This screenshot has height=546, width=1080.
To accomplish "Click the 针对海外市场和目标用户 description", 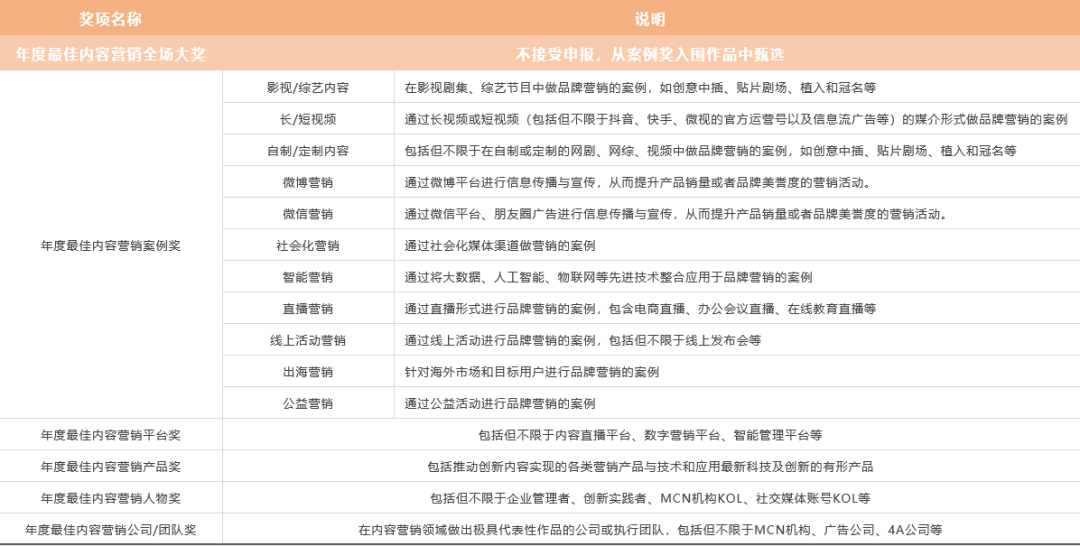I will click(x=532, y=372).
